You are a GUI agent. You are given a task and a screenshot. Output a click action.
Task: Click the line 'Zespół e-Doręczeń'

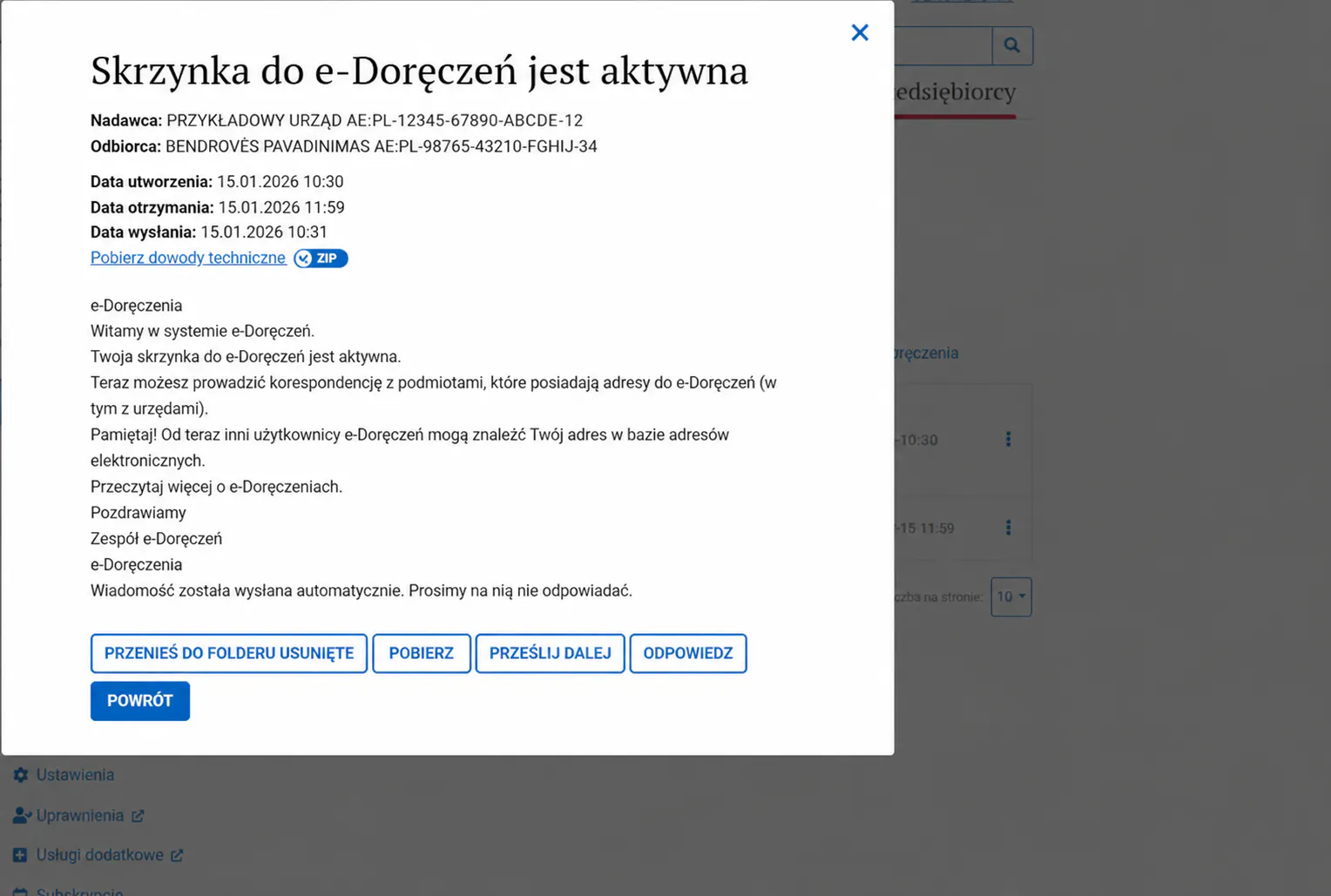[156, 539]
